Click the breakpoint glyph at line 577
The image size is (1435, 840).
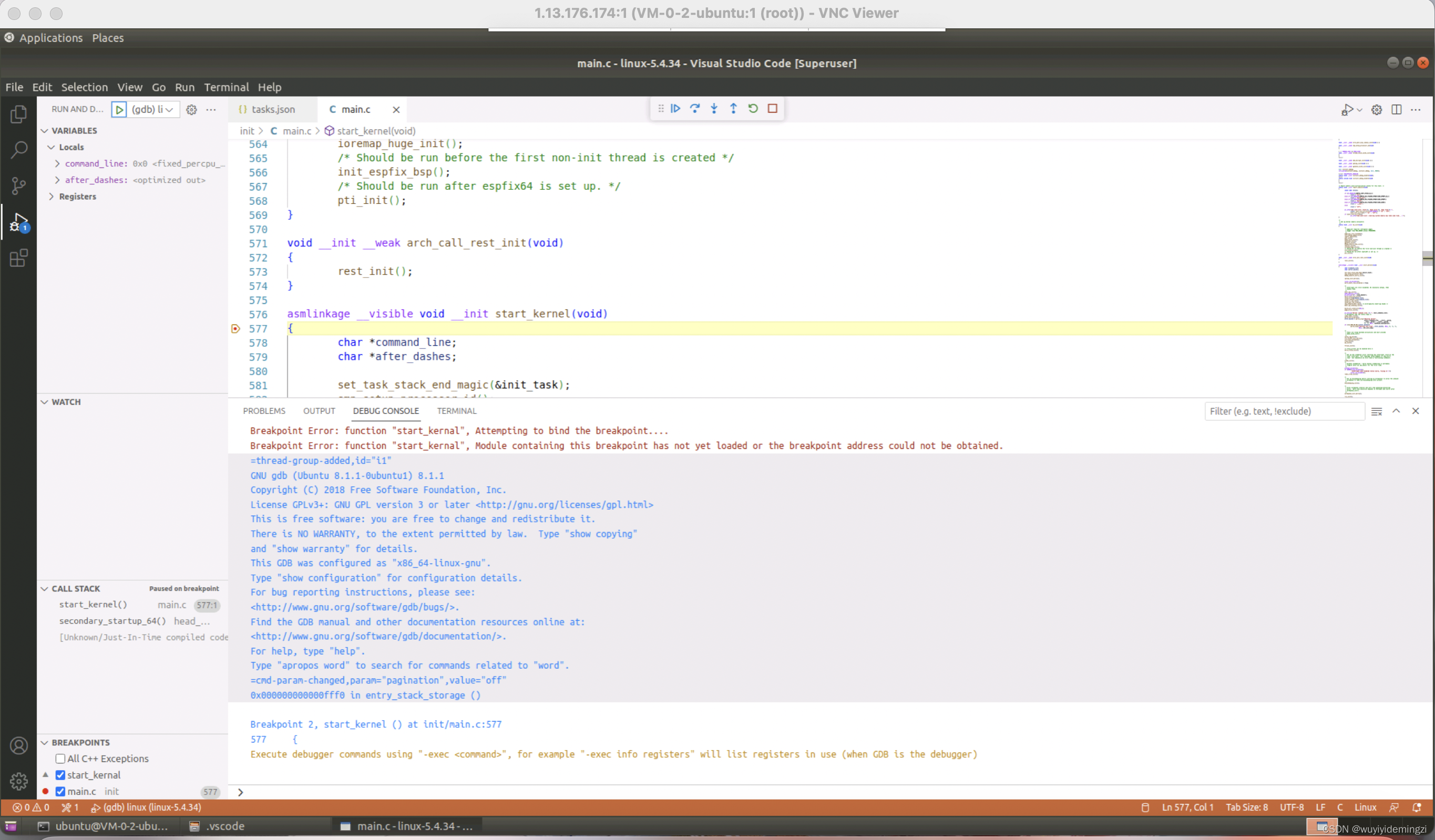click(x=235, y=328)
